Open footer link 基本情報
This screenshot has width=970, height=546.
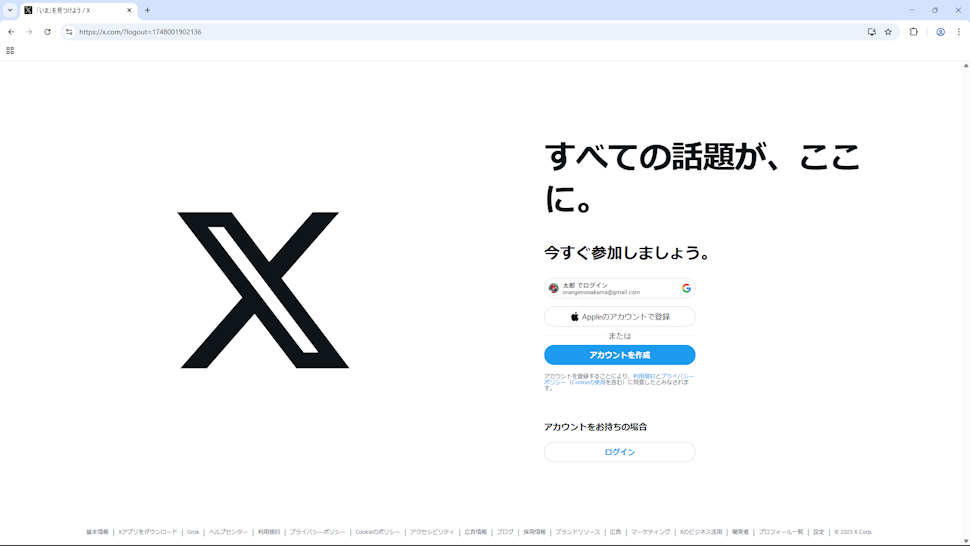tap(97, 532)
